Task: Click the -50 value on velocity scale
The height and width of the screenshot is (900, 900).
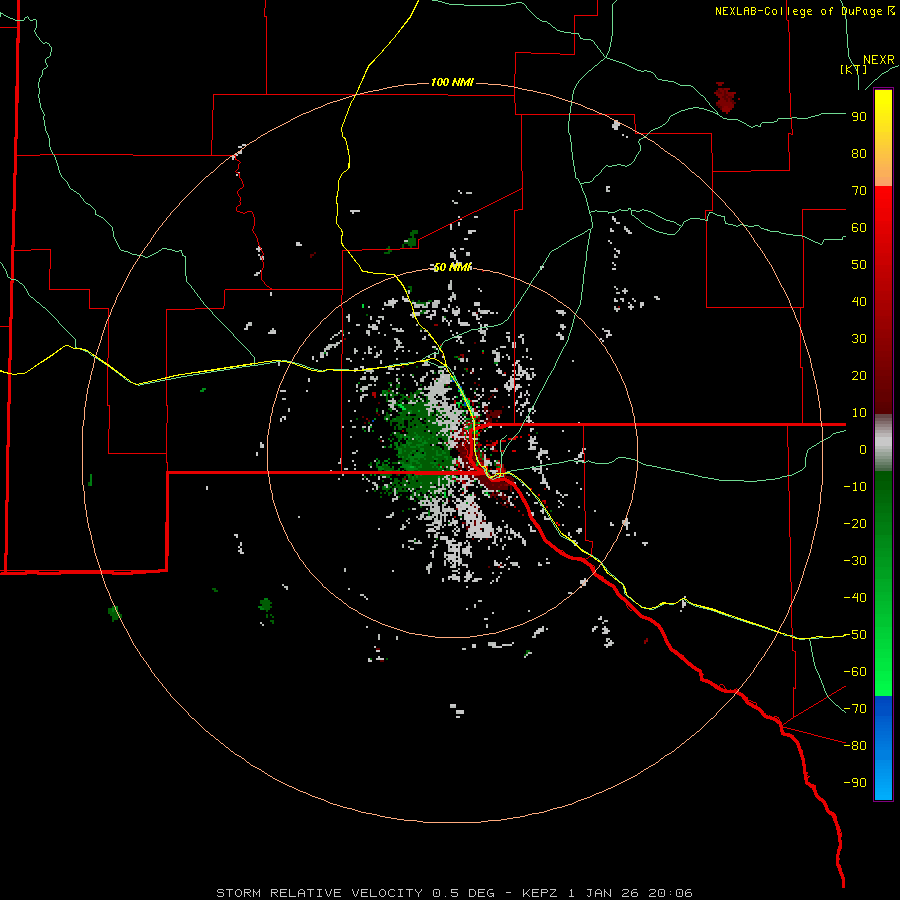Action: (855, 635)
